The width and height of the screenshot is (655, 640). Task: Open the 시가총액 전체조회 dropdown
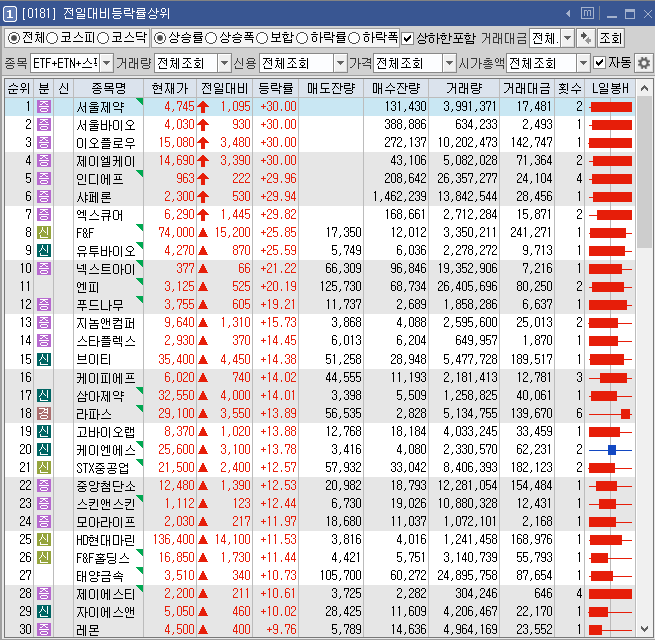click(583, 63)
